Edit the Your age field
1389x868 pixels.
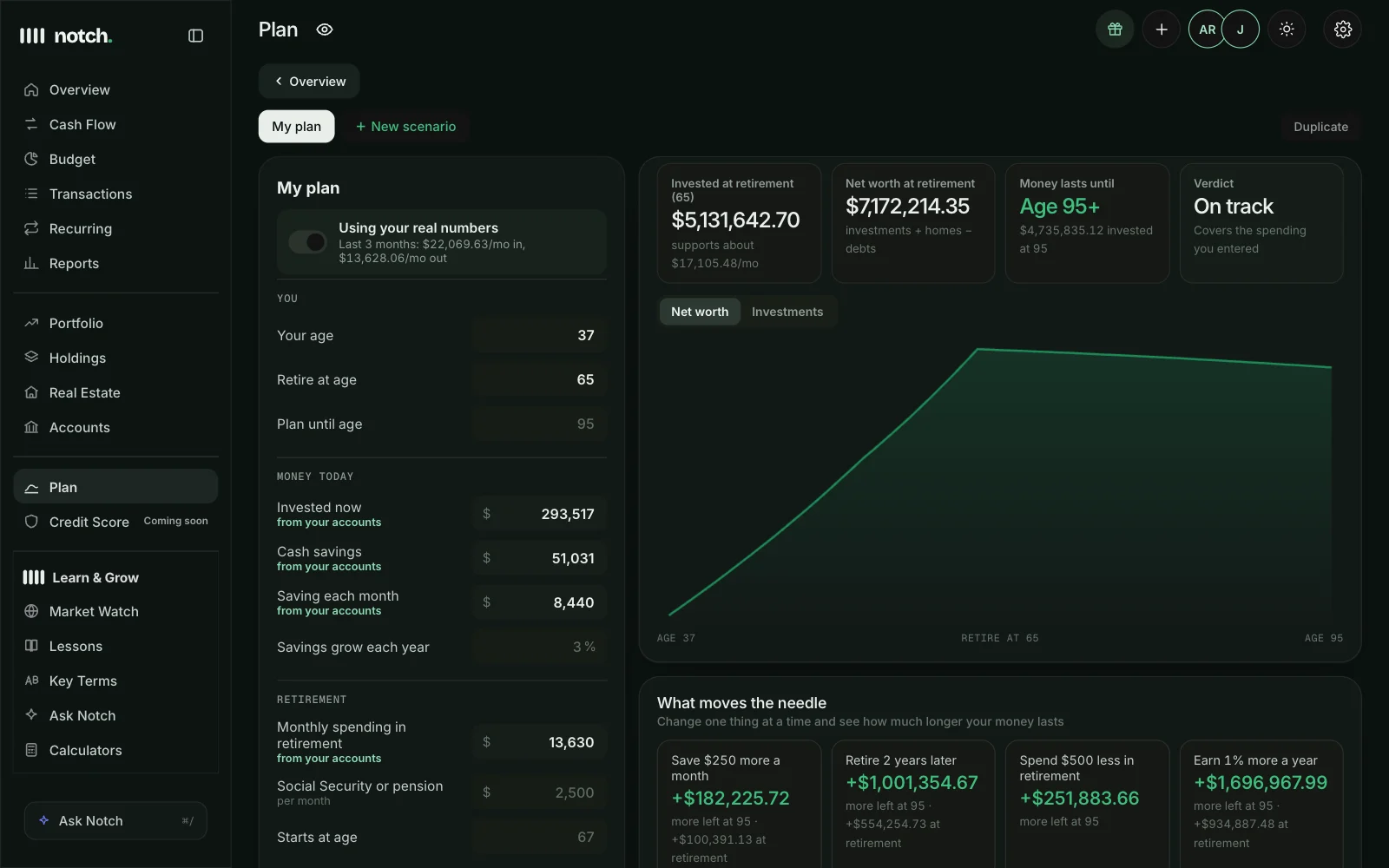point(540,335)
